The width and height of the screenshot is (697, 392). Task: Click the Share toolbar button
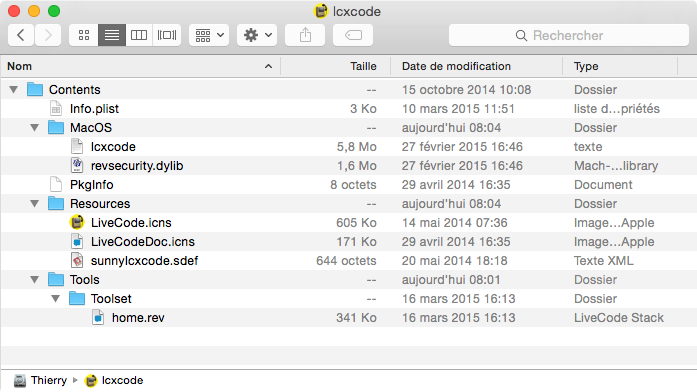[305, 35]
